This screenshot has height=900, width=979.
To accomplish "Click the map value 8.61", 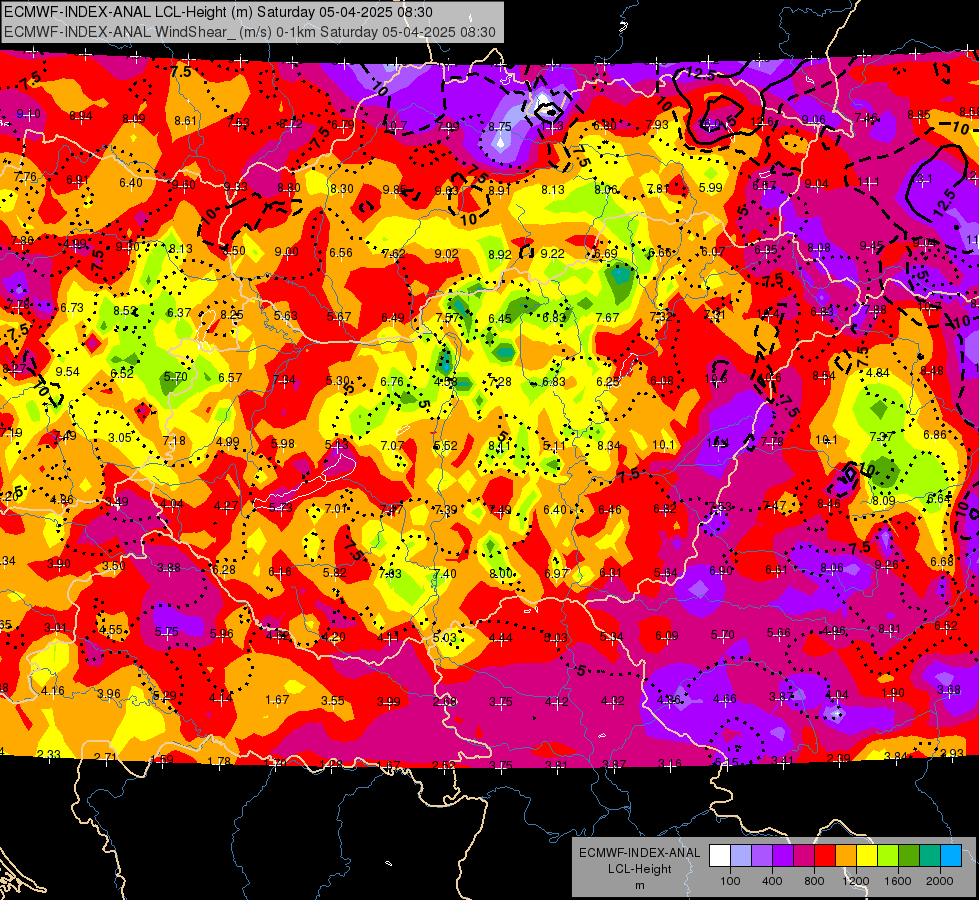I will [185, 121].
